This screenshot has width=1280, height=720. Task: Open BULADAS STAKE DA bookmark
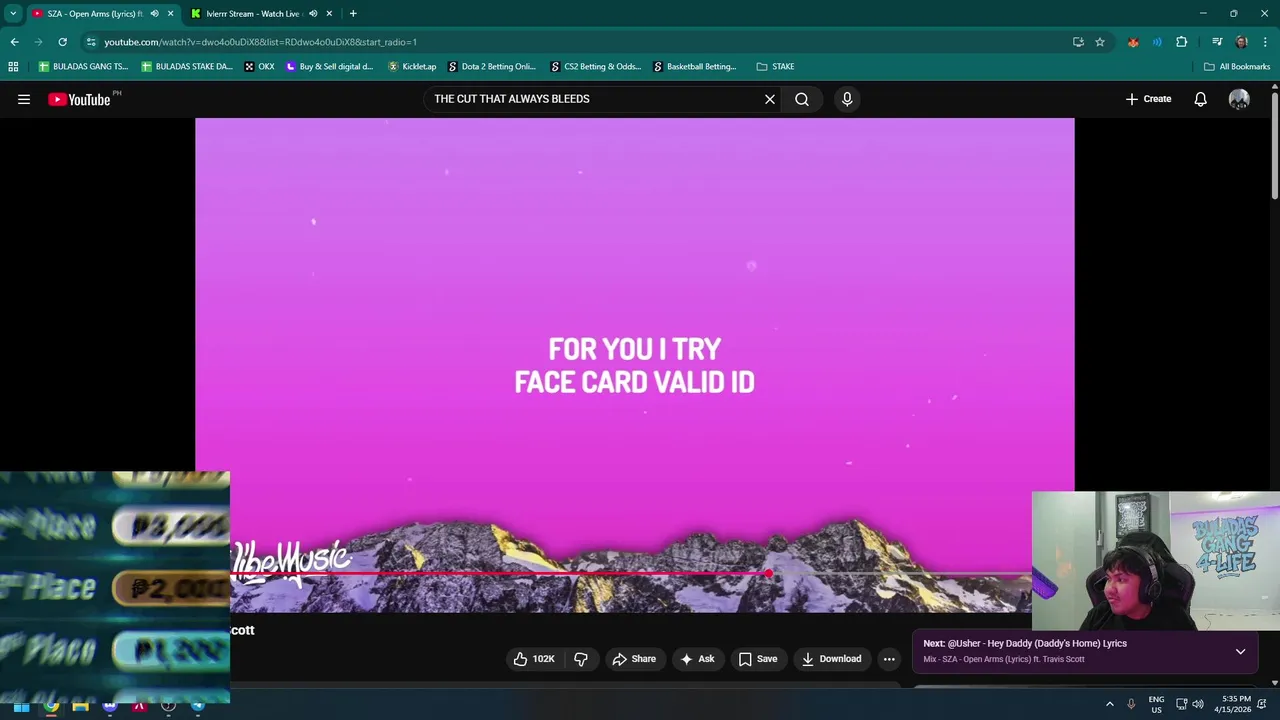[187, 67]
